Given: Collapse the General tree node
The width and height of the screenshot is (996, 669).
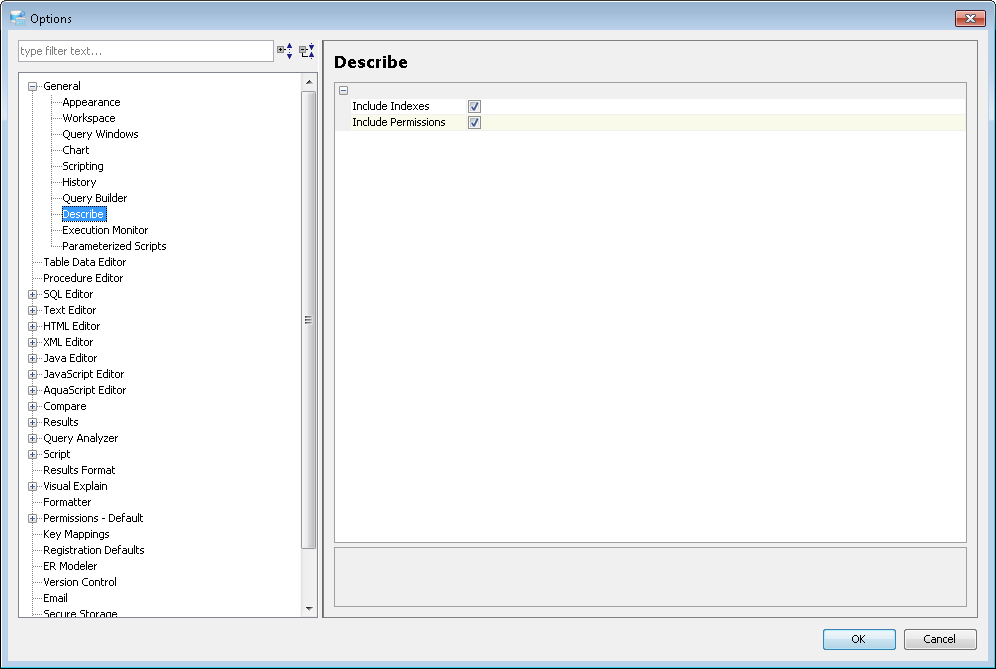Looking at the screenshot, I should (x=32, y=86).
